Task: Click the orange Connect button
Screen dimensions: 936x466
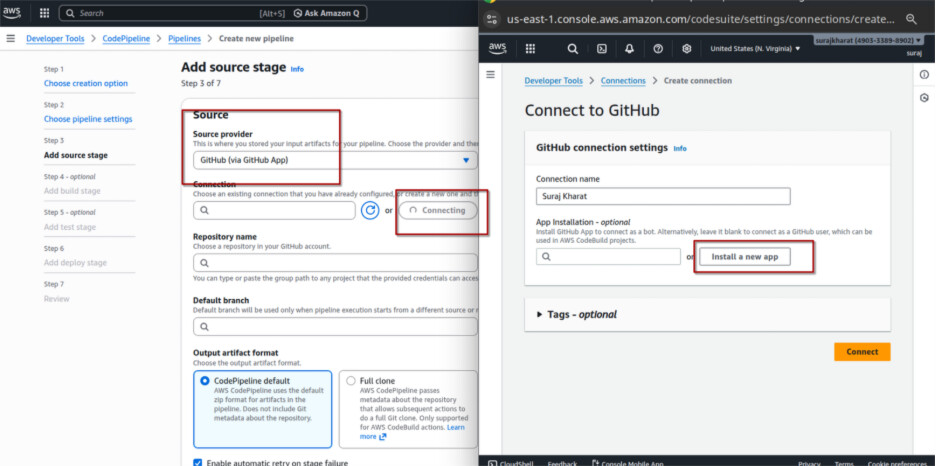Action: point(862,352)
